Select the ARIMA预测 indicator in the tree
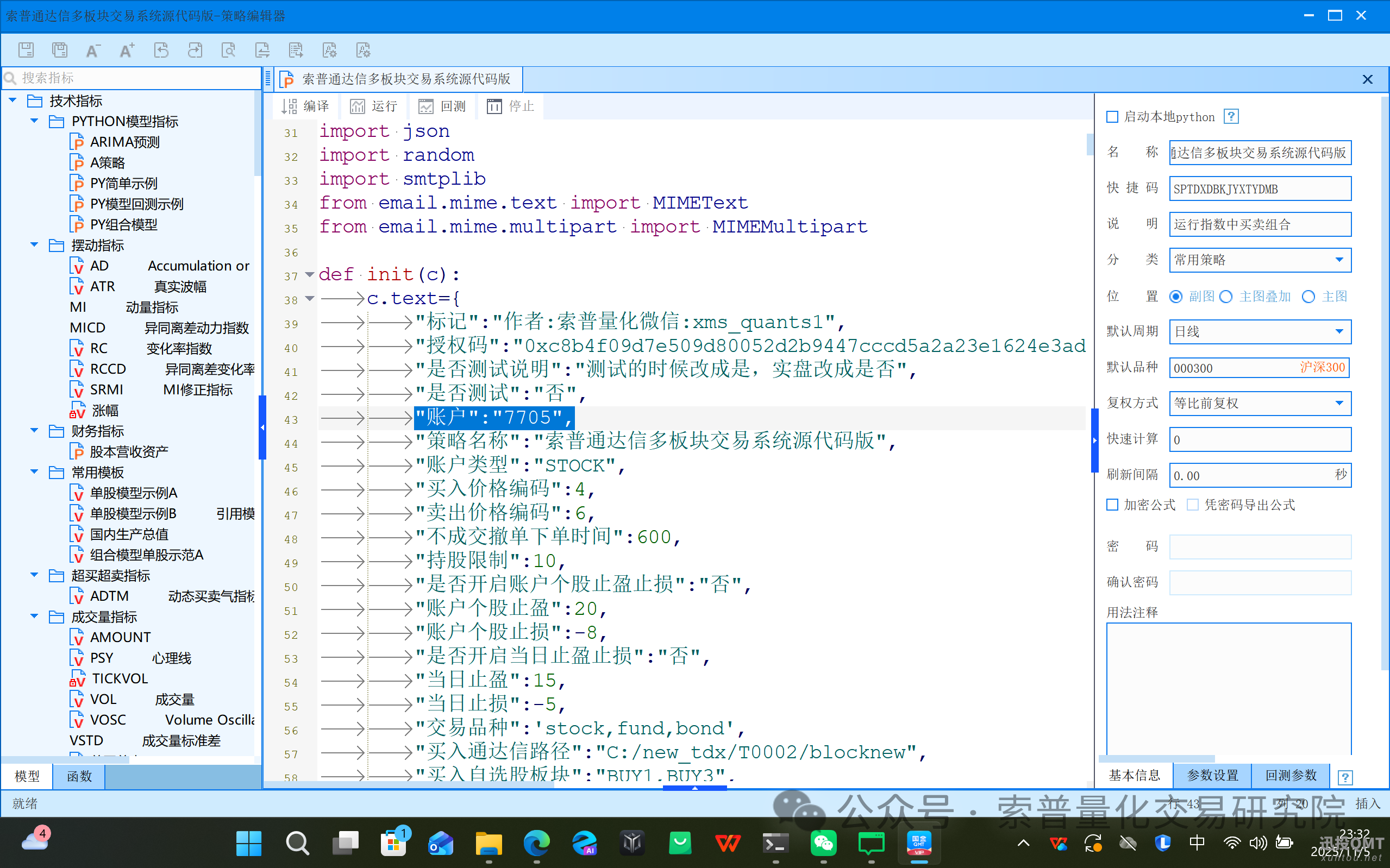Viewport: 1390px width, 868px height. (124, 141)
